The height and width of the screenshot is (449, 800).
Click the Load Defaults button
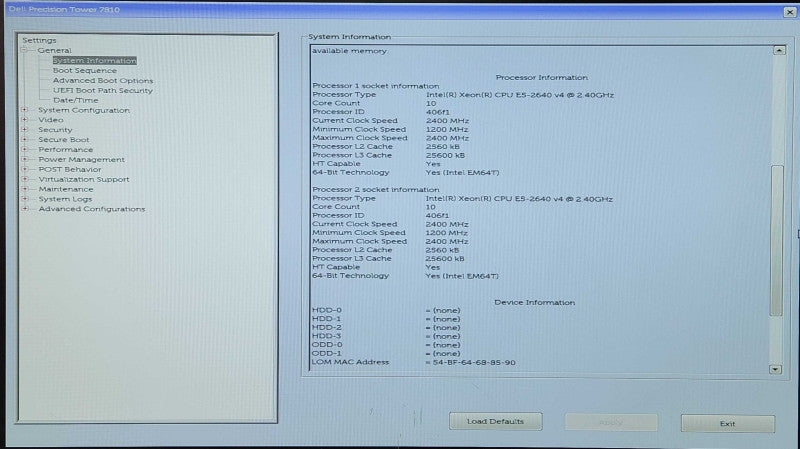(x=495, y=421)
